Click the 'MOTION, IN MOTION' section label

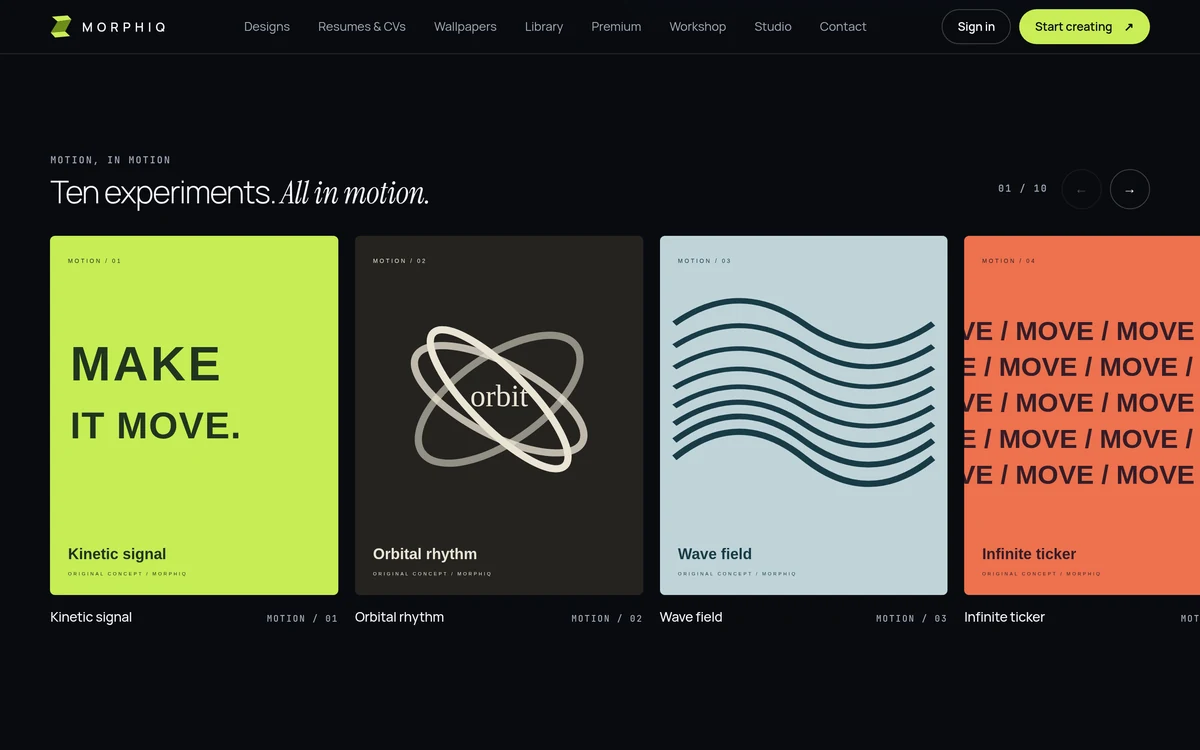pos(111,160)
